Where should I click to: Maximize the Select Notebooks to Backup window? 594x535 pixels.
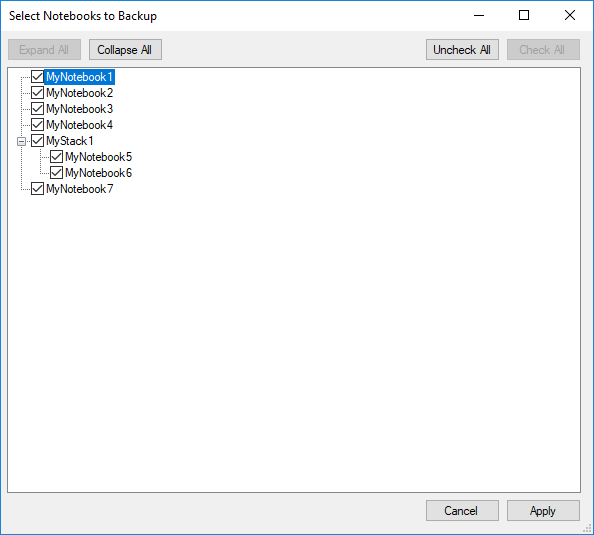point(524,16)
